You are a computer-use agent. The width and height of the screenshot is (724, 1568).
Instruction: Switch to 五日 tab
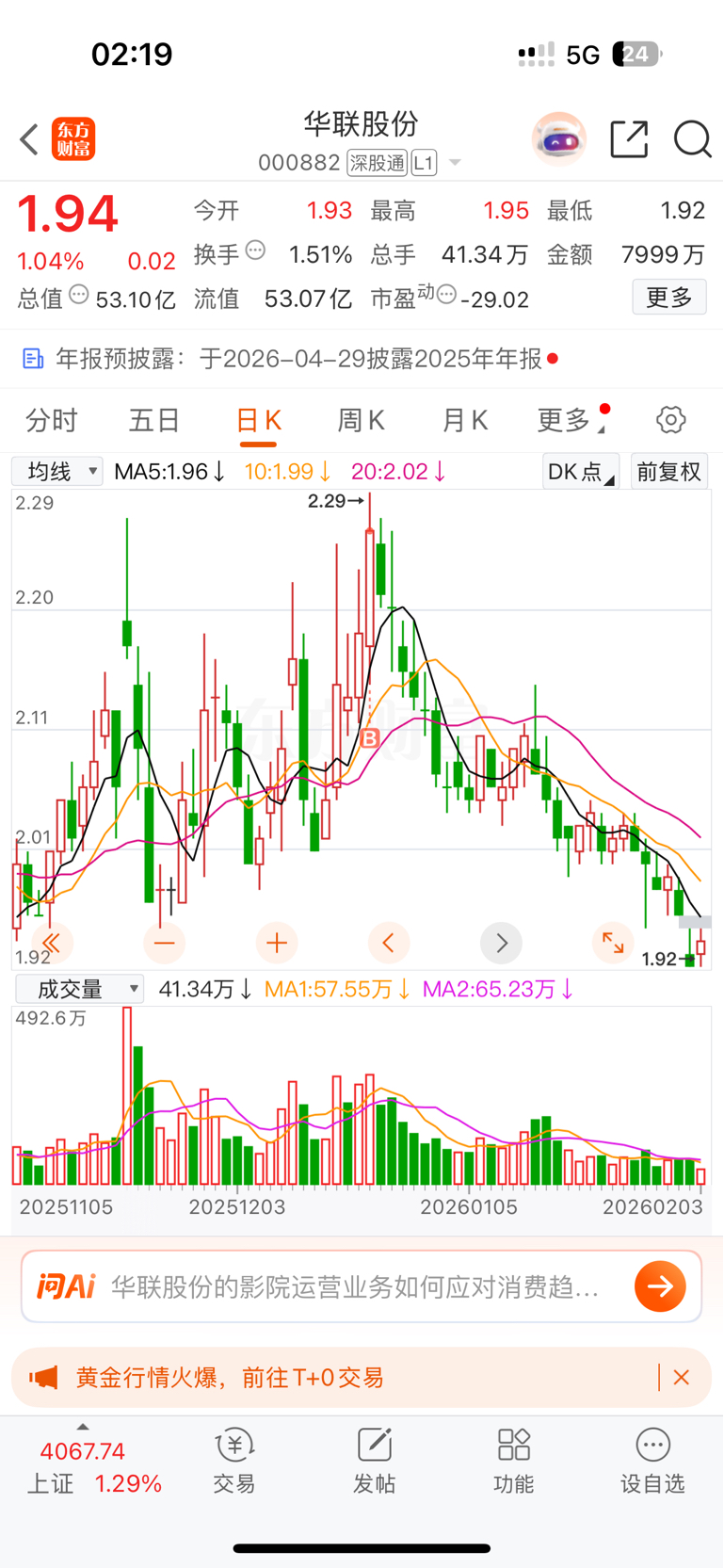click(154, 420)
